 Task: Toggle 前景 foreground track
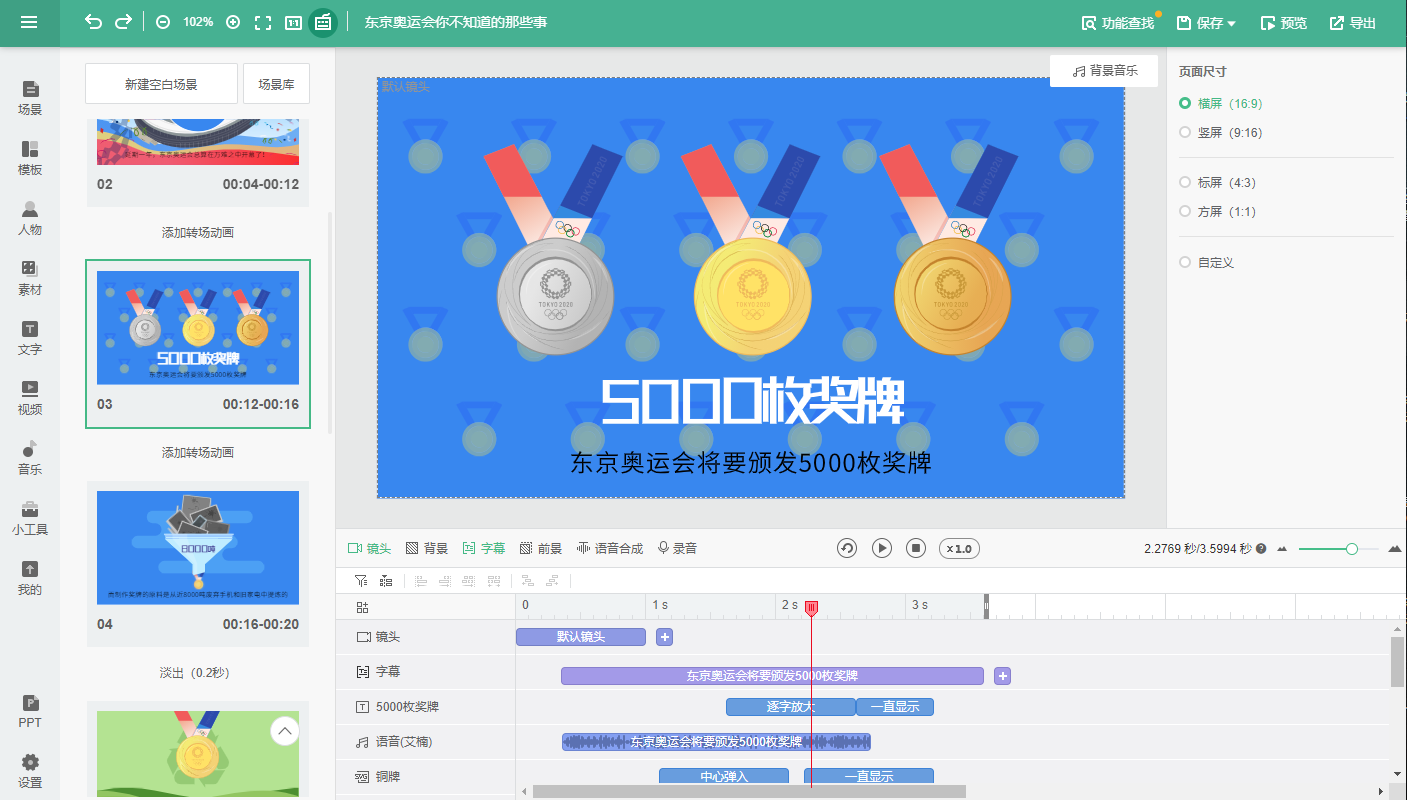point(541,548)
